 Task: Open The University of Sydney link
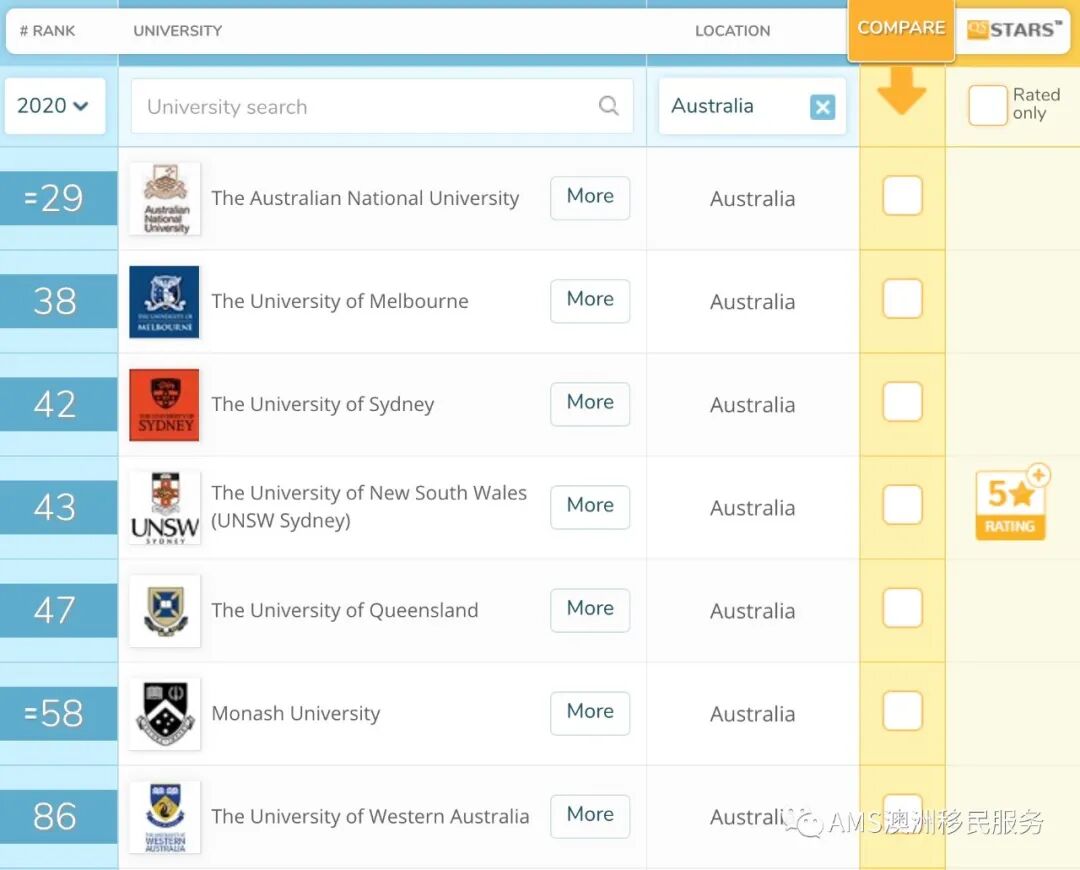click(322, 404)
